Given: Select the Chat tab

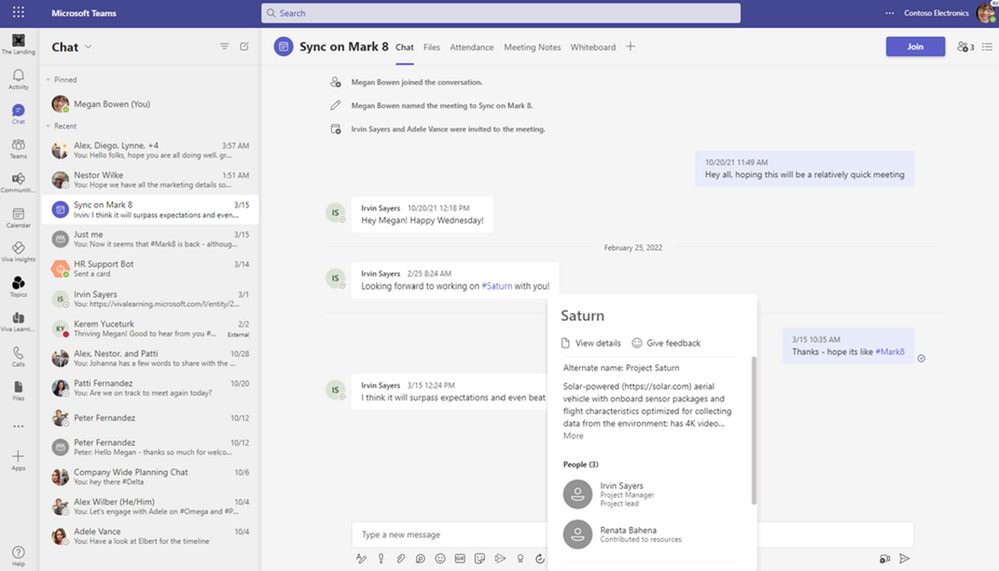Looking at the screenshot, I should 405,47.
